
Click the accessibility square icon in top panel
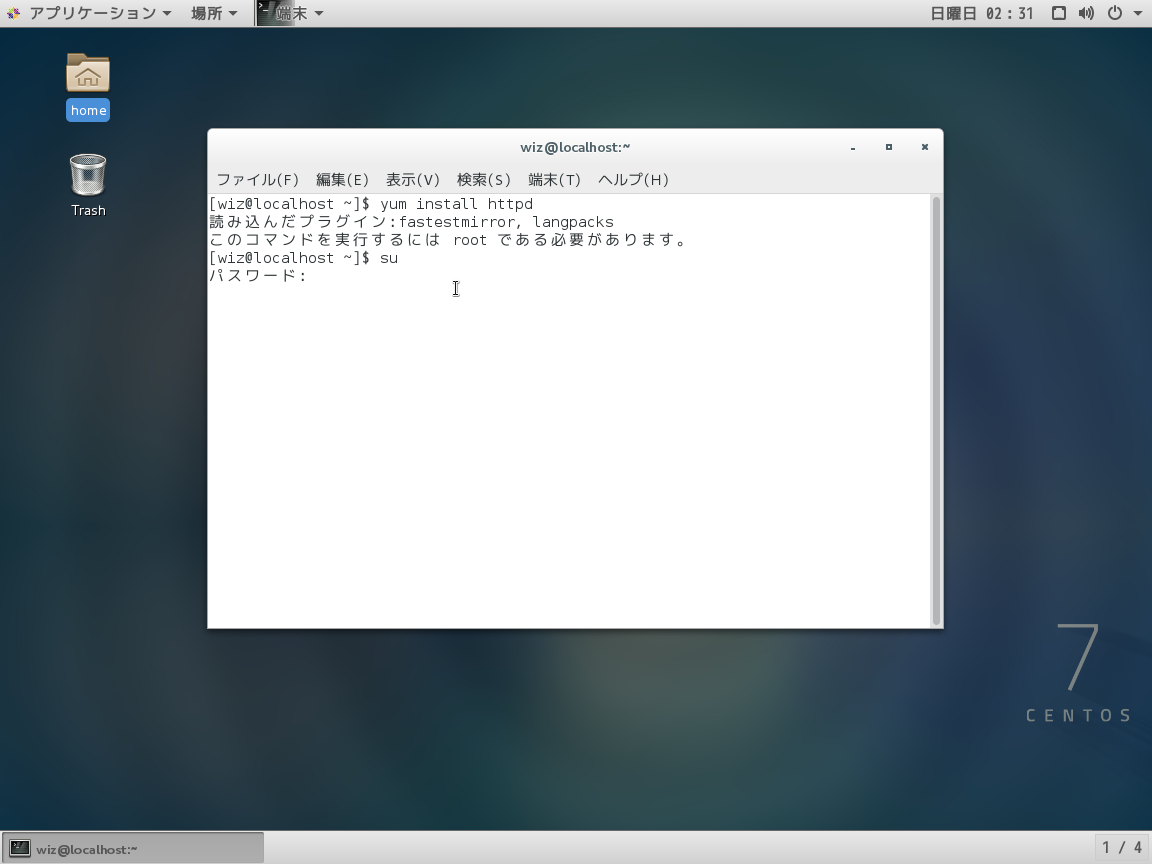(1059, 13)
